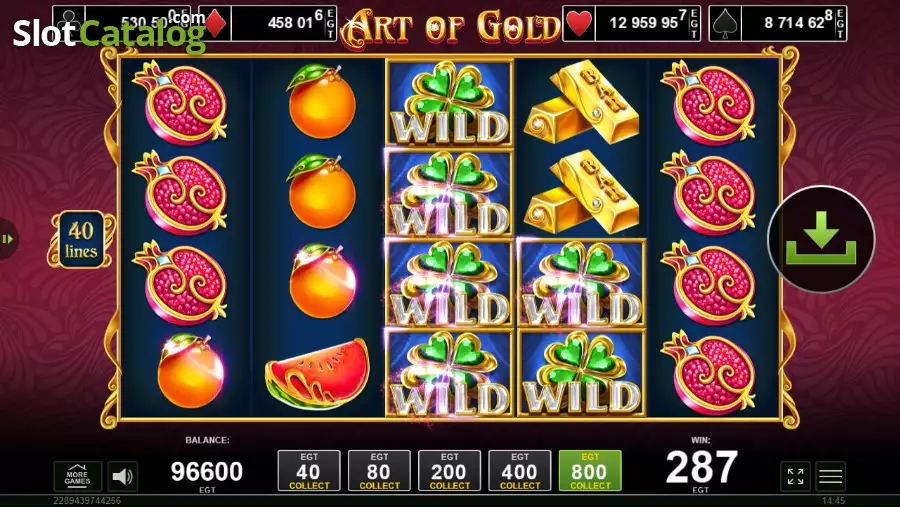Click the spade jackpot icon
The height and width of the screenshot is (507, 900).
click(726, 24)
